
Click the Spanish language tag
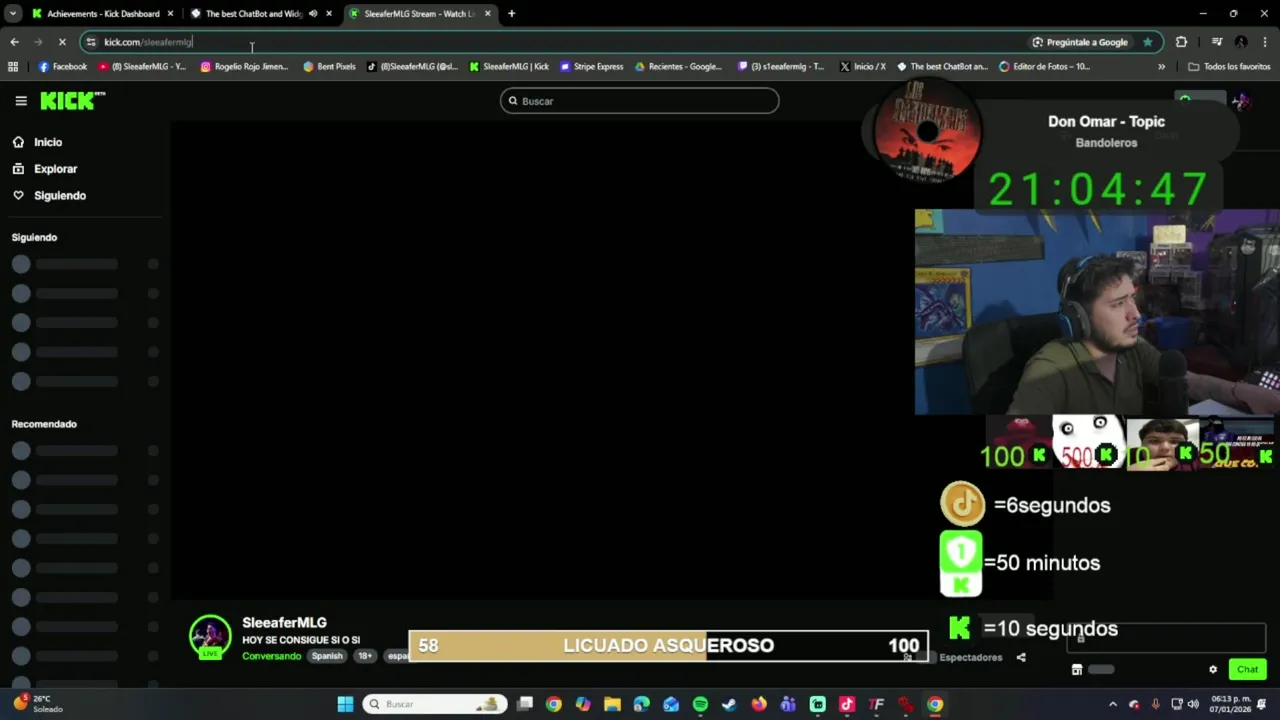click(x=327, y=656)
